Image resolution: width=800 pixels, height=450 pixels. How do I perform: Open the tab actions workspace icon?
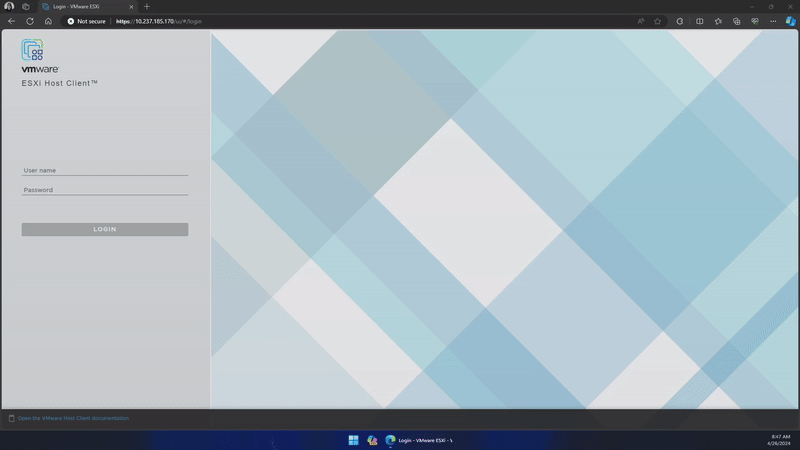tap(26, 7)
